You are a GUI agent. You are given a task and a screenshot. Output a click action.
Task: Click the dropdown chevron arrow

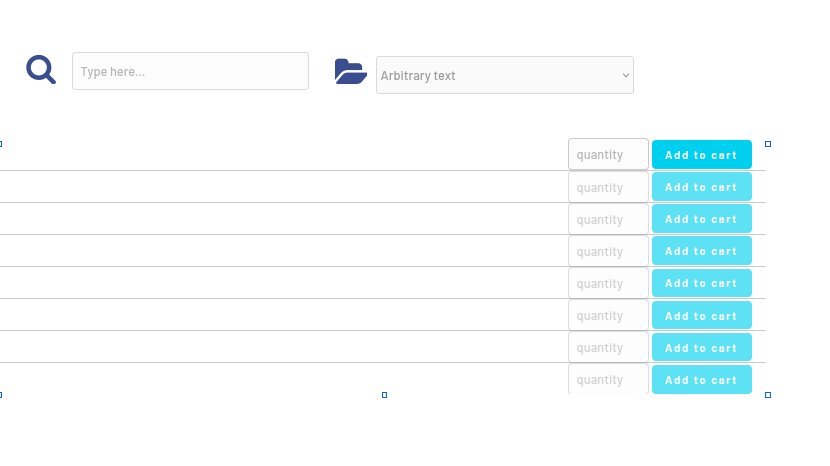pos(626,75)
